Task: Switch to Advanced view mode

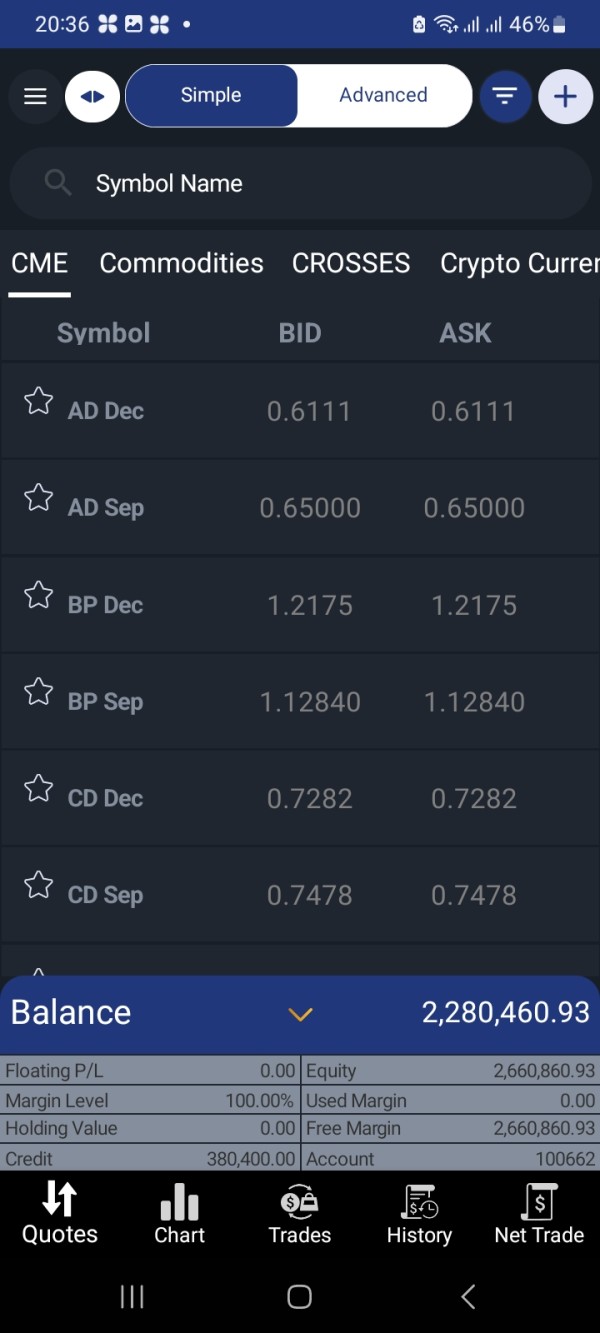Action: 383,96
